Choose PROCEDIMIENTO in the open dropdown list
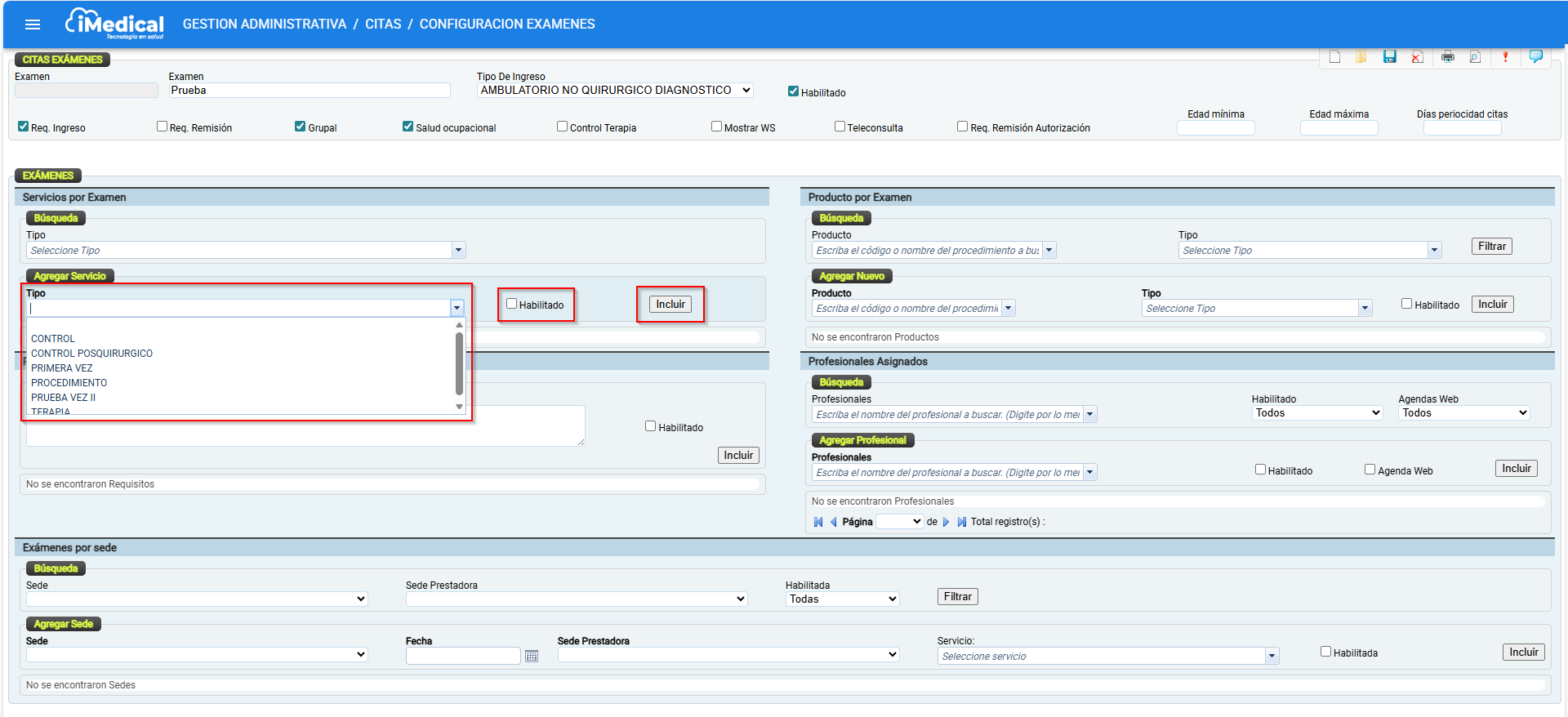This screenshot has width=1568, height=717. tap(69, 383)
